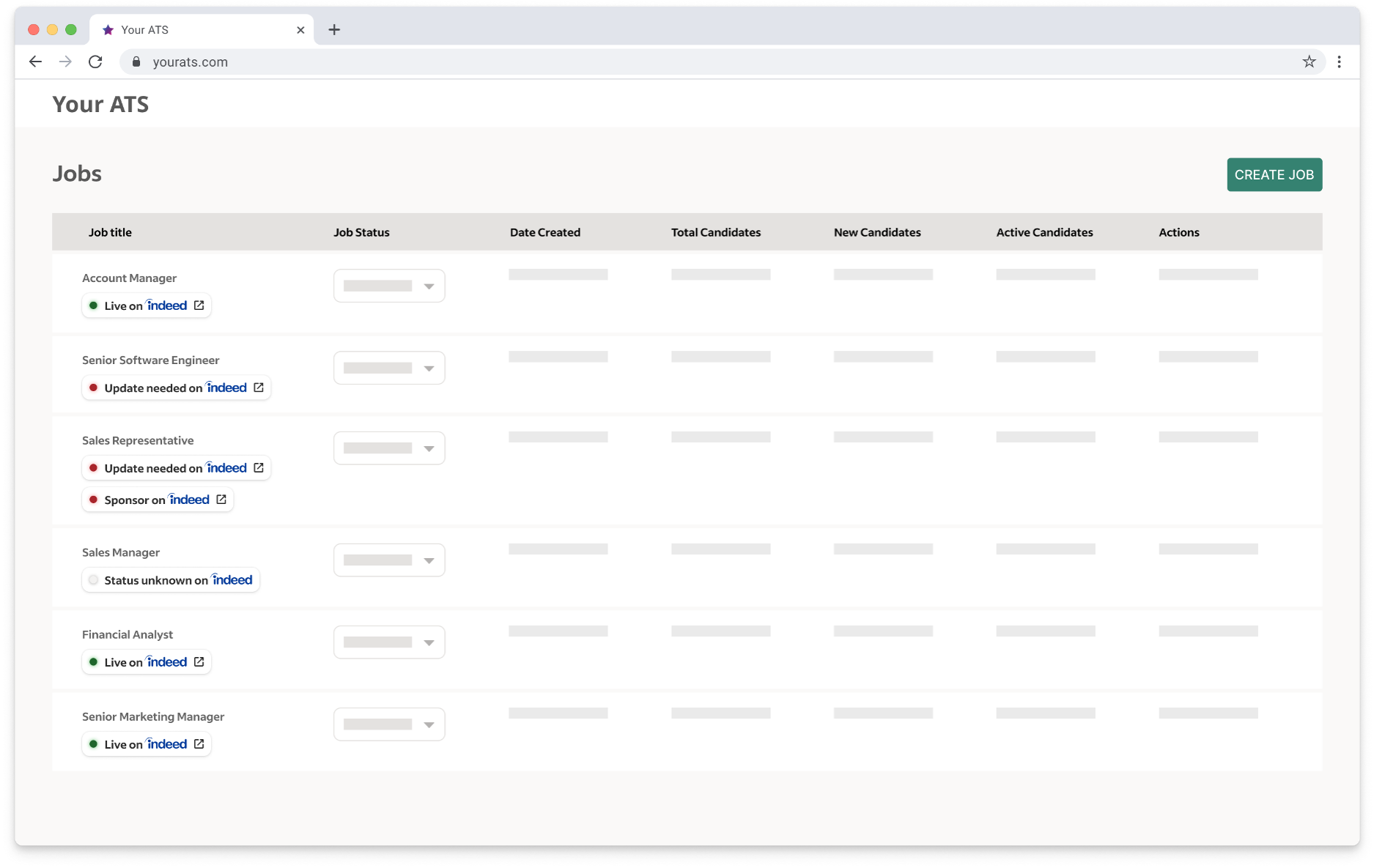Click Live on Indeed badge for Account Manager

coord(147,305)
